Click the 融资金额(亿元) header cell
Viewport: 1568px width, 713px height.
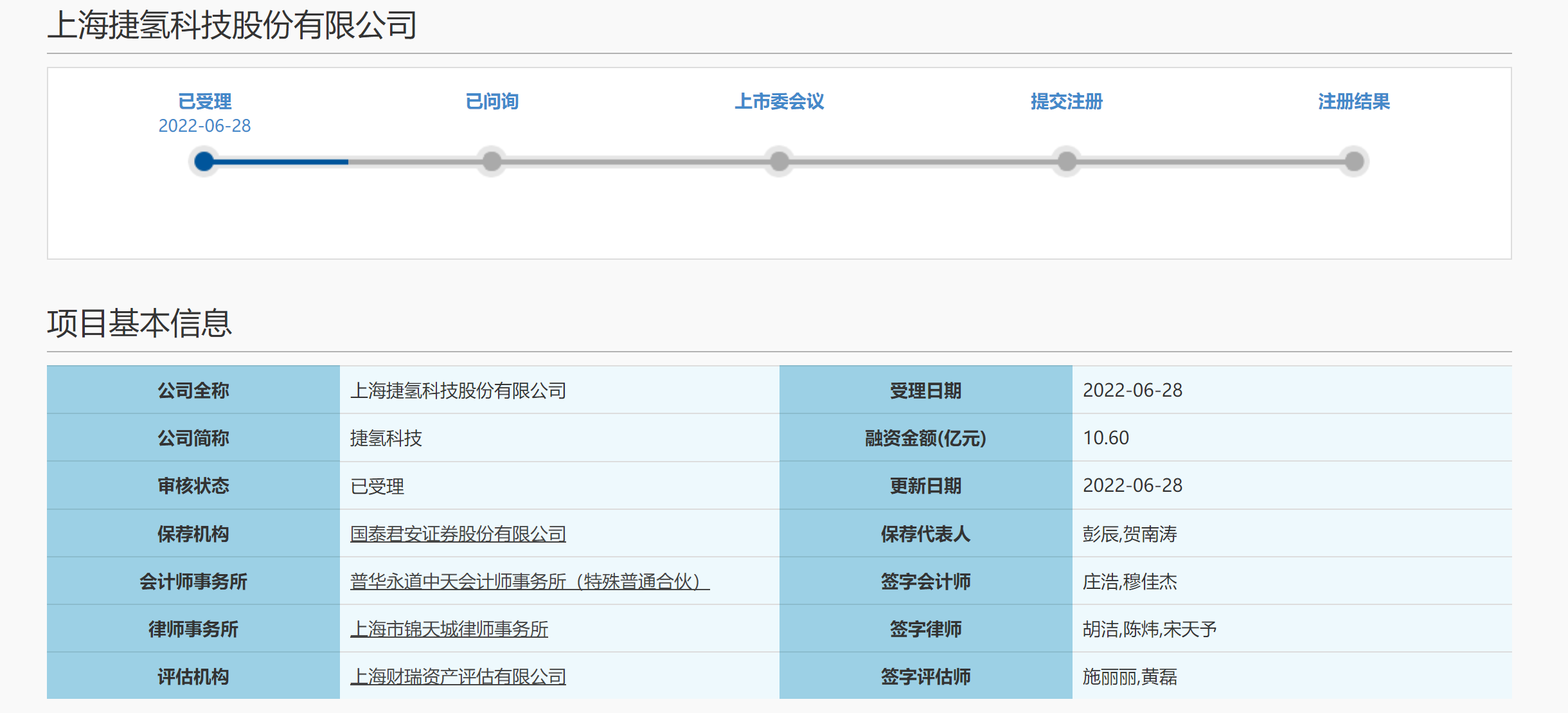[925, 438]
